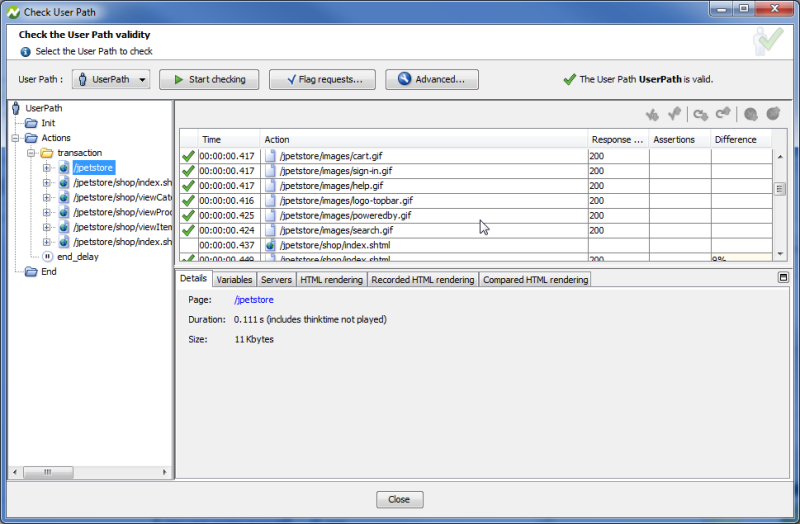The width and height of the screenshot is (800, 524).
Task: Expand the /jpetstore/shop/viewCategory page node
Action: (47, 197)
